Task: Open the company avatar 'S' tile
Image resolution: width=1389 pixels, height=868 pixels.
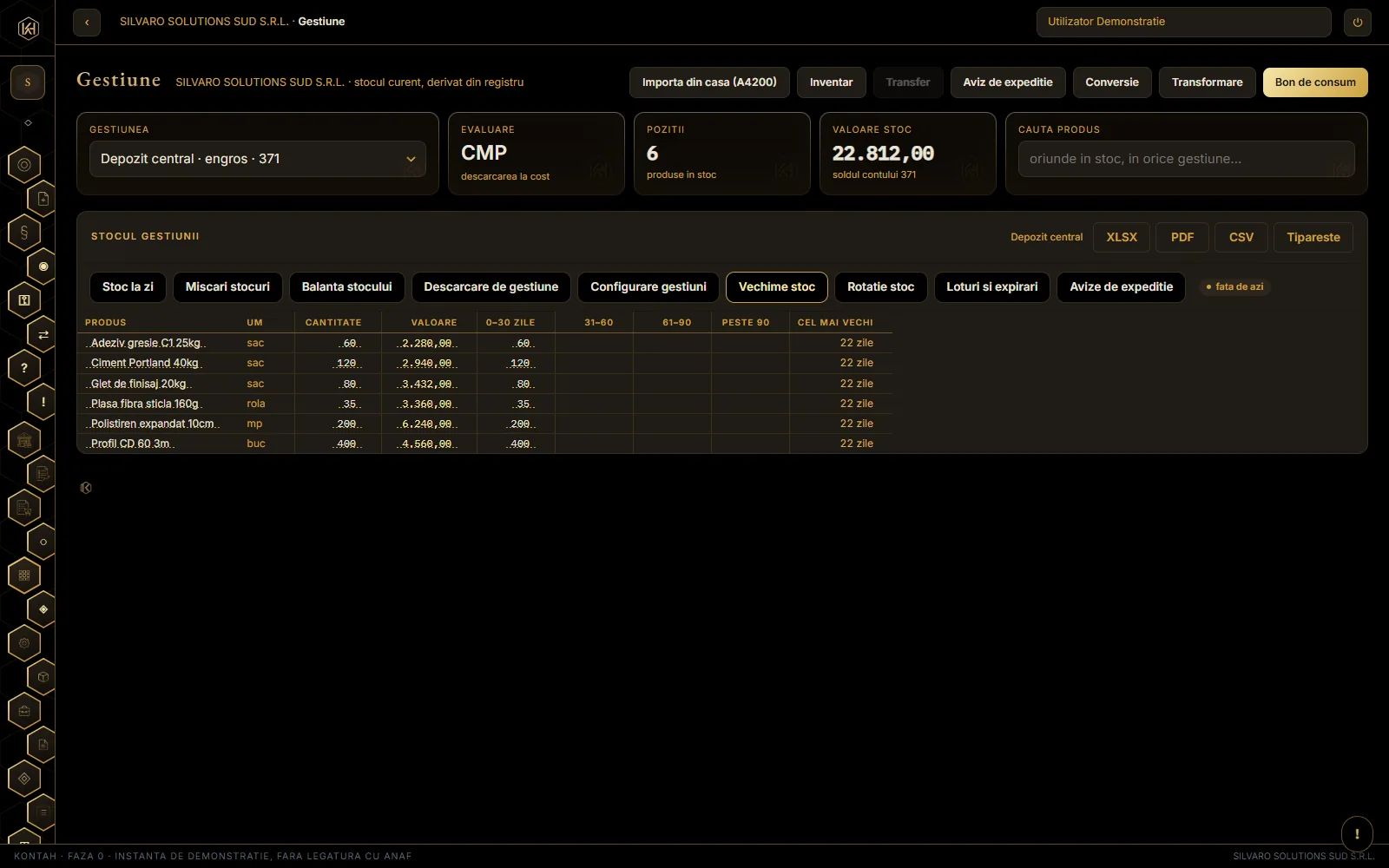Action: 28,82
